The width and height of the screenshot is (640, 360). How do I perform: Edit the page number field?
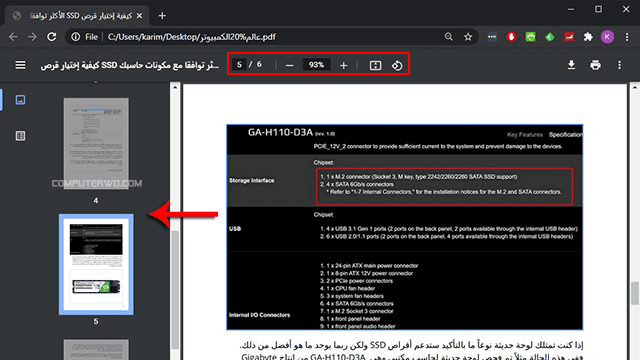239,64
